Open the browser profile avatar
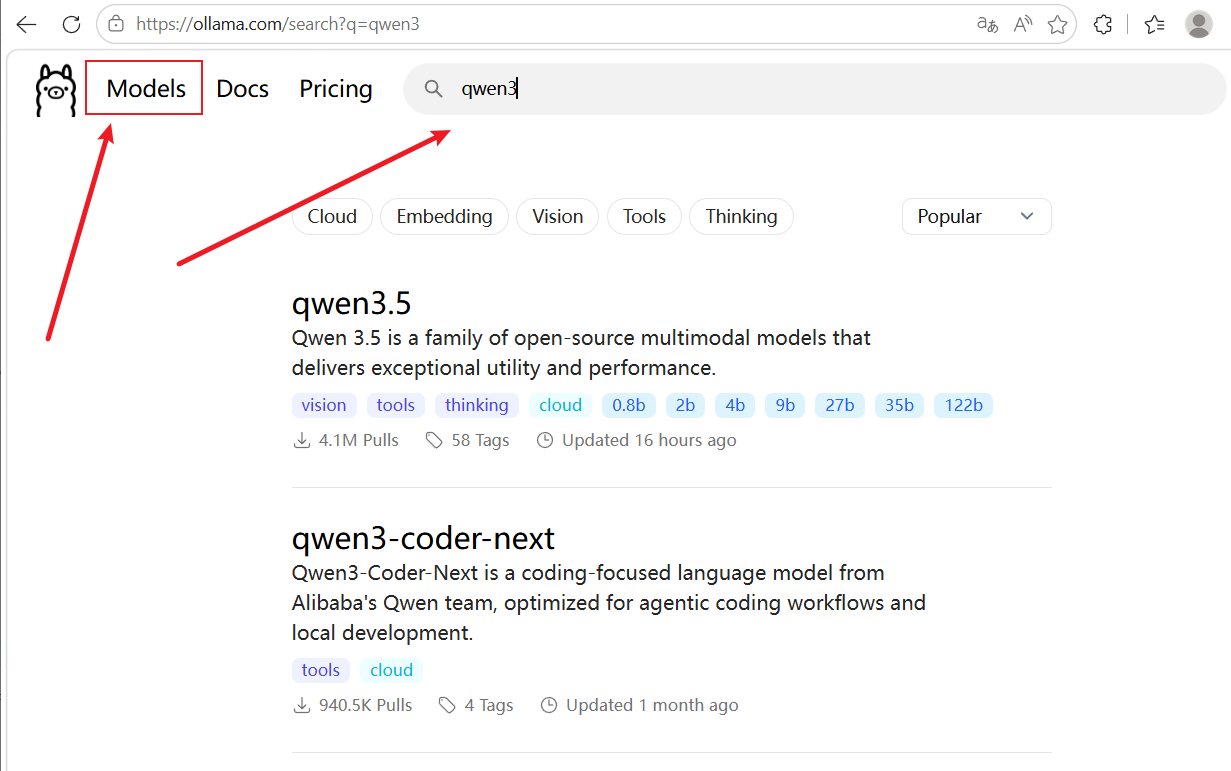 click(1199, 24)
